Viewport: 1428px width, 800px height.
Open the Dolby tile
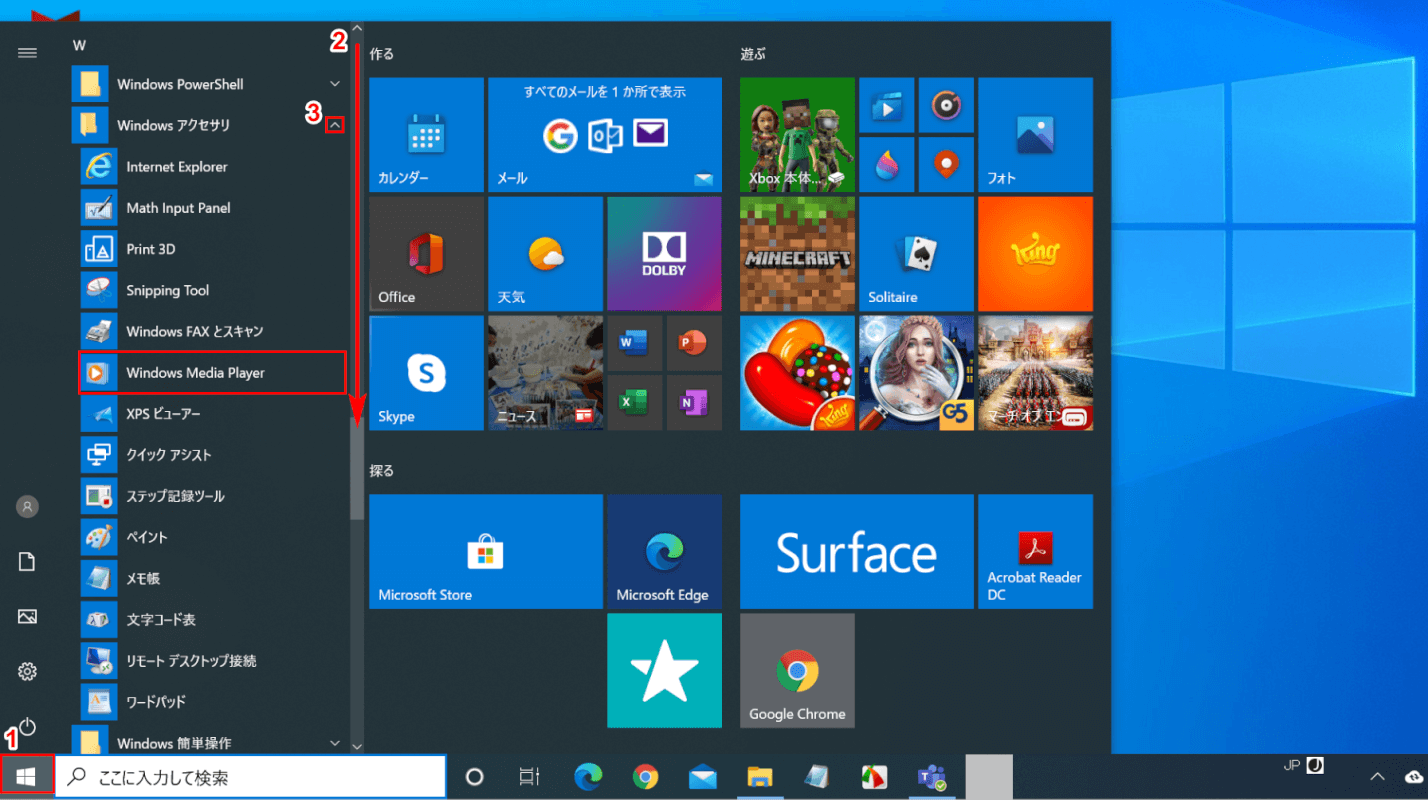[x=664, y=254]
